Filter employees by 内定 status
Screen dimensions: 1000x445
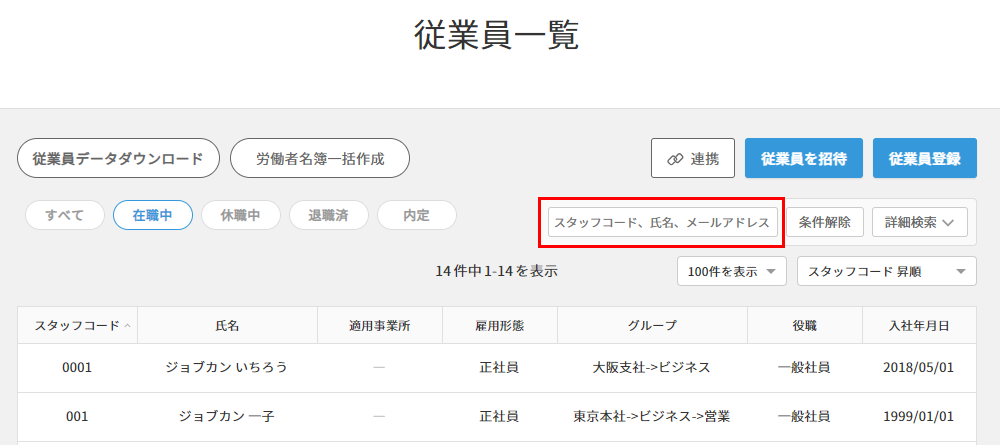416,215
